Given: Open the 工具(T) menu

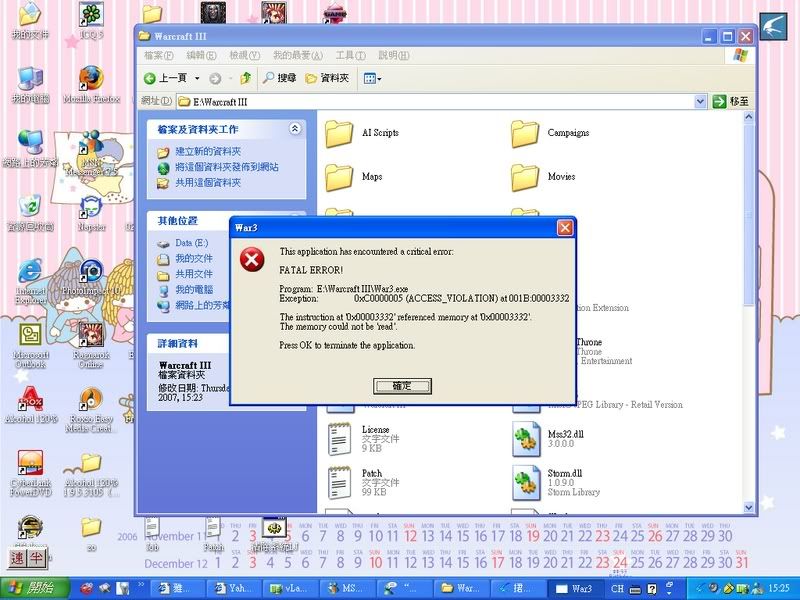Looking at the screenshot, I should coord(351,56).
